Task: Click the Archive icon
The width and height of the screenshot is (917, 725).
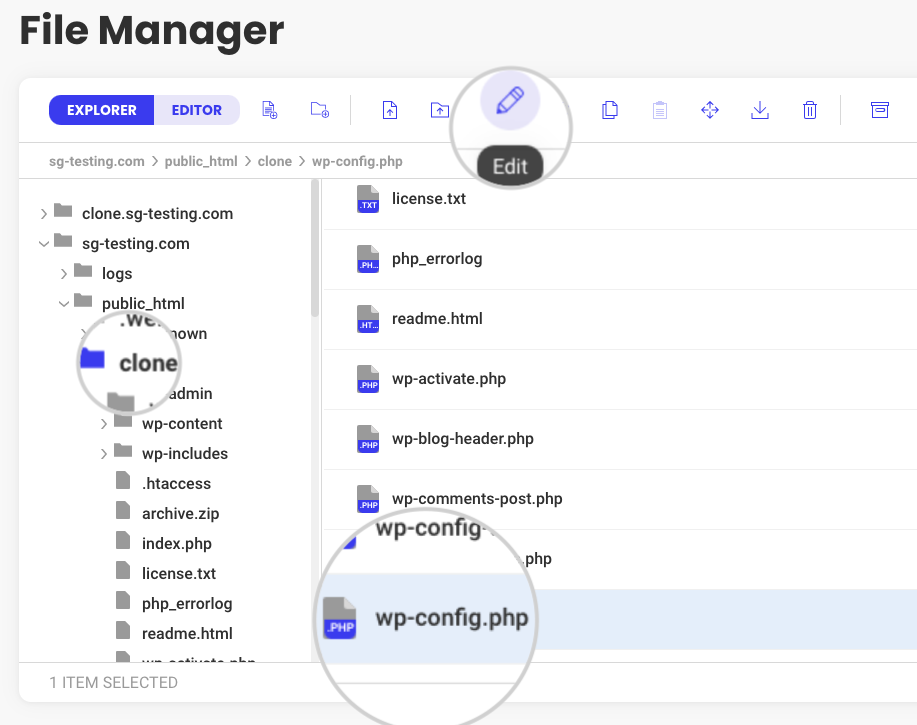Action: point(880,110)
